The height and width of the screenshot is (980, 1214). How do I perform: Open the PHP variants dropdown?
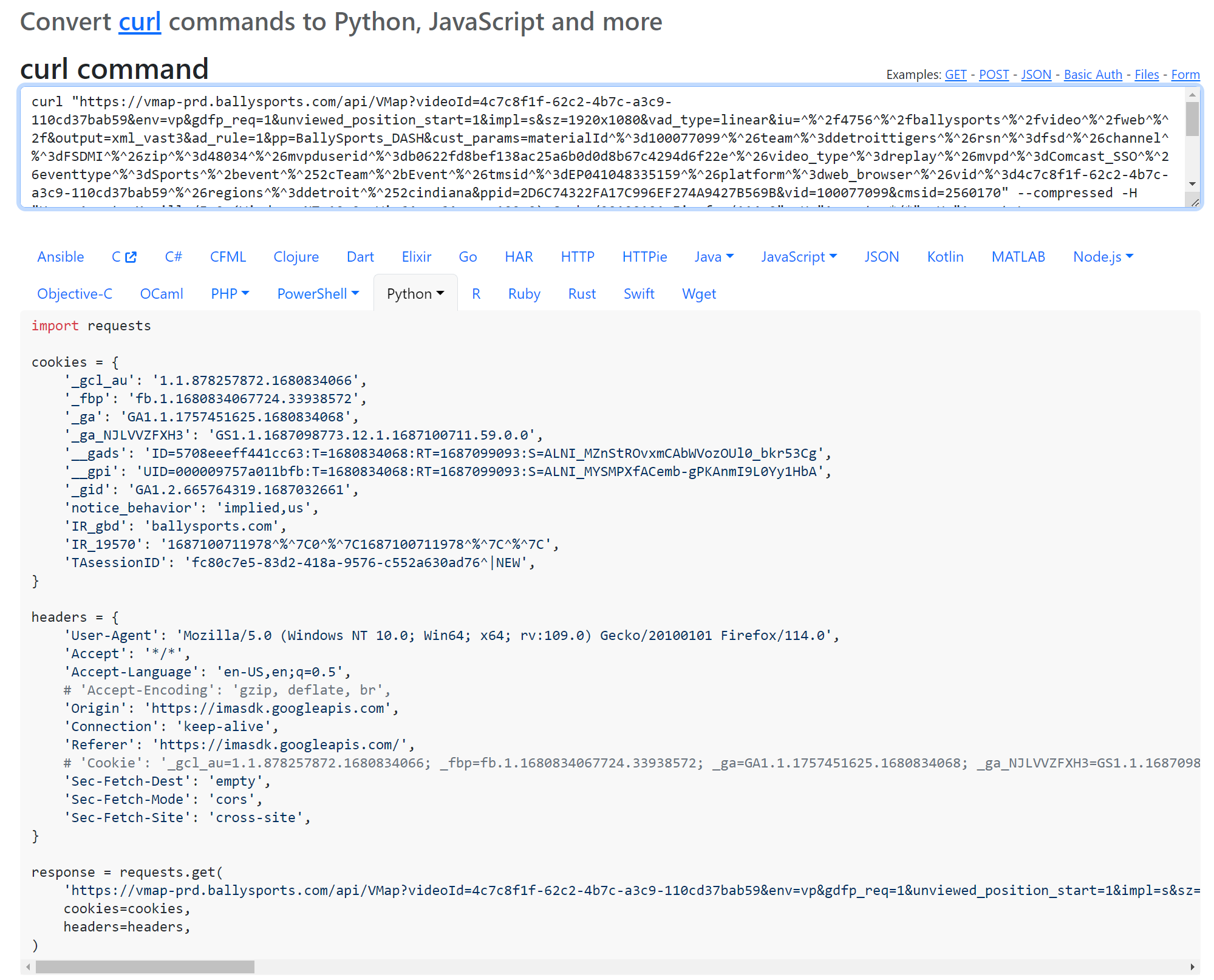point(230,294)
